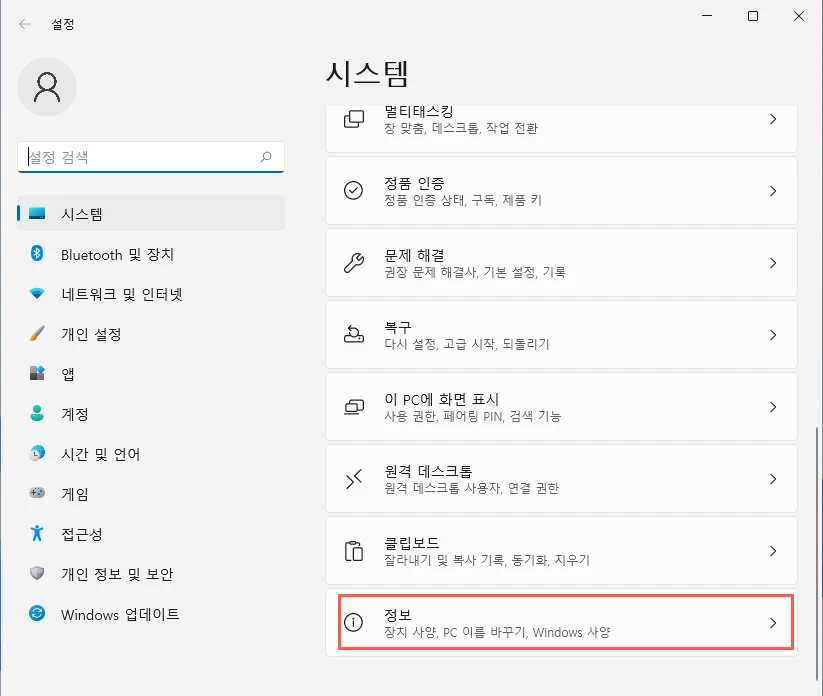This screenshot has height=696, width=823.
Task: Click the 멀티태스킹 windows icon
Action: (354, 119)
